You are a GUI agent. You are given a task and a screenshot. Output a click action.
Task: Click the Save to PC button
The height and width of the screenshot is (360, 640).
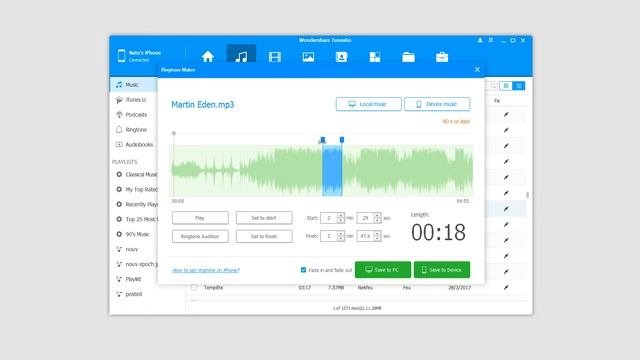tap(382, 270)
